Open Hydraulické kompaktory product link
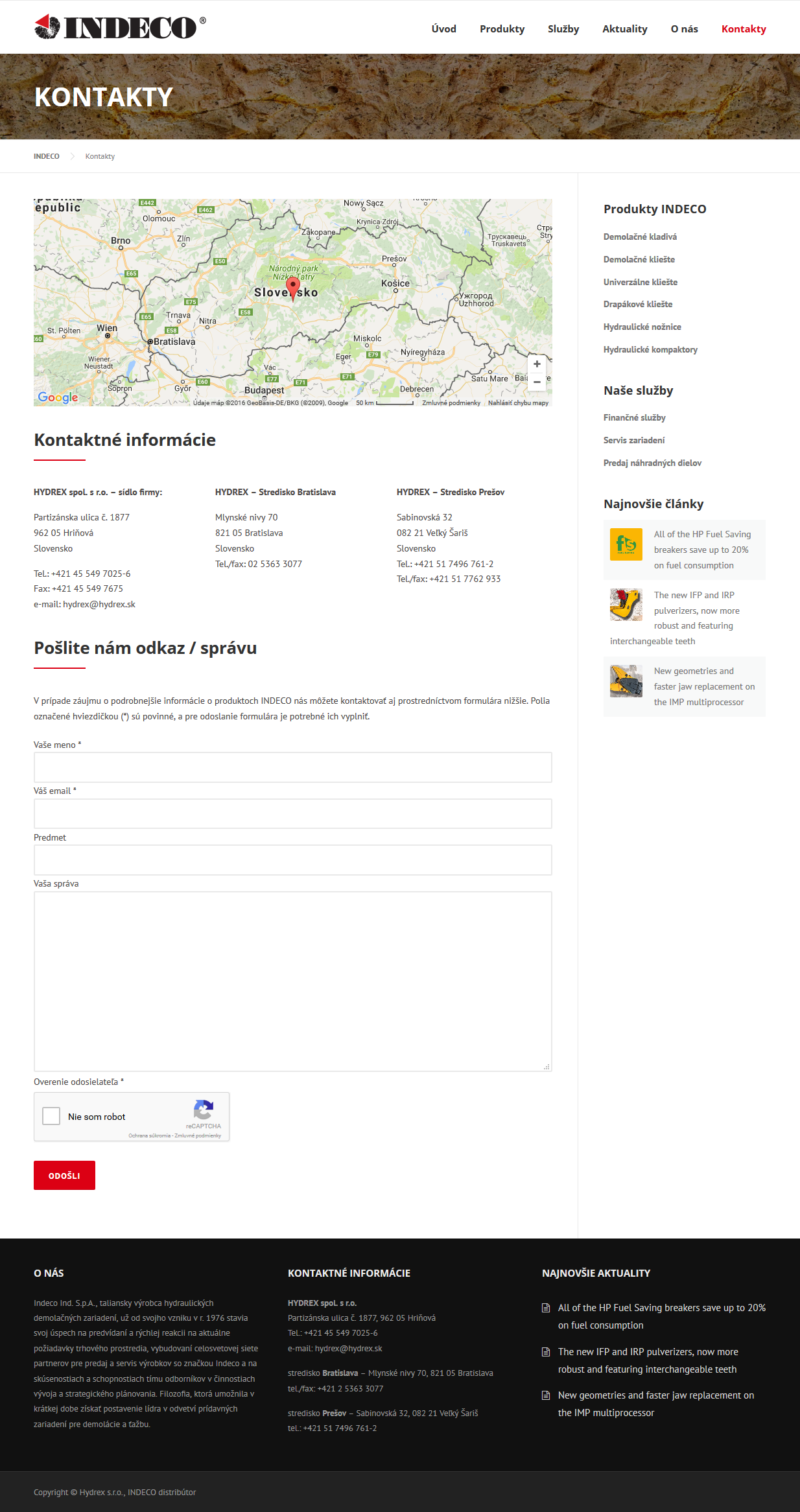The width and height of the screenshot is (800, 1512). (x=650, y=349)
